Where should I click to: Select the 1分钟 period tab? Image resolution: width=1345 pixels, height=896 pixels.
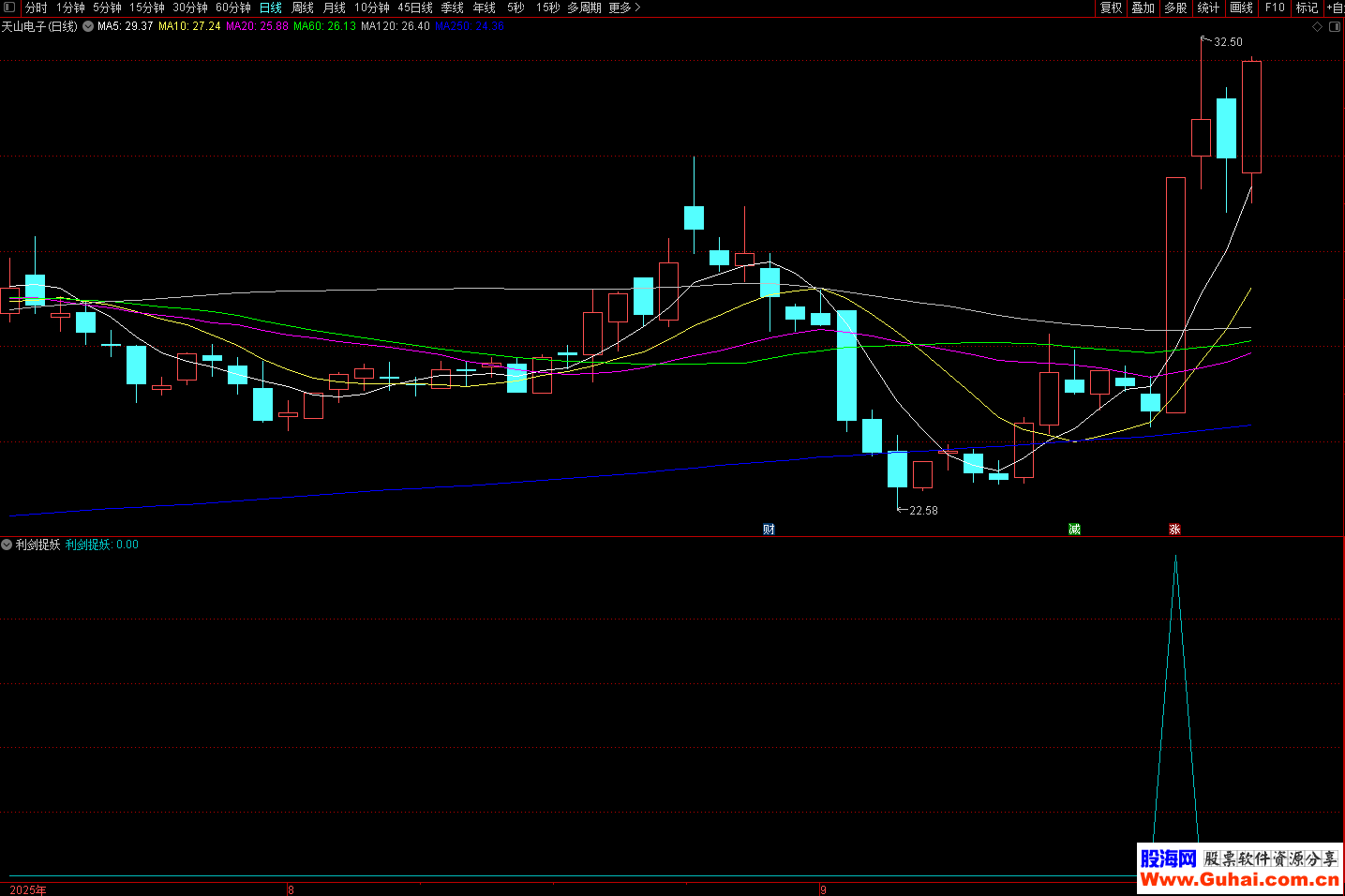(70, 7)
